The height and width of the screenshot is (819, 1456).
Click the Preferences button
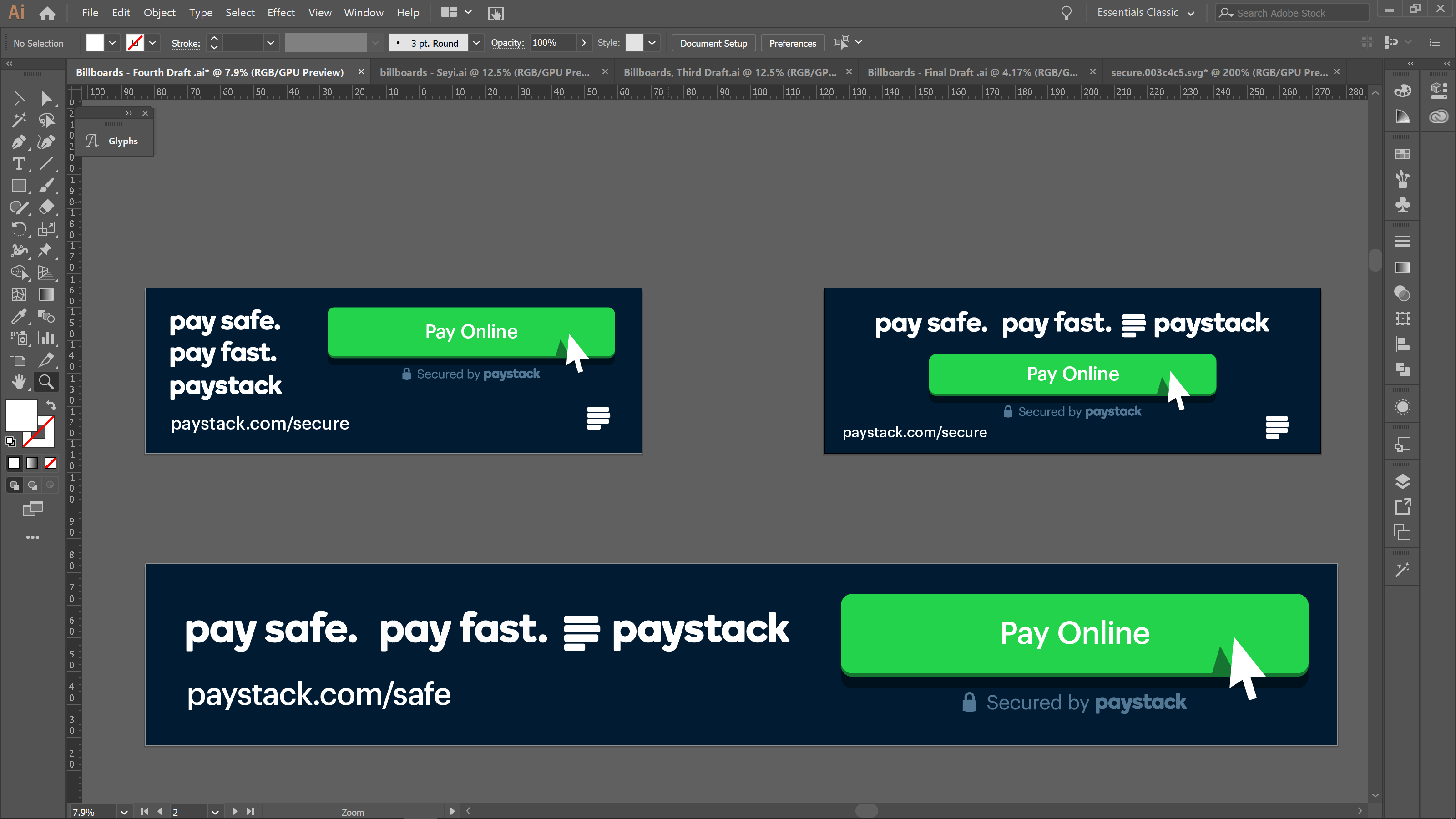(793, 43)
